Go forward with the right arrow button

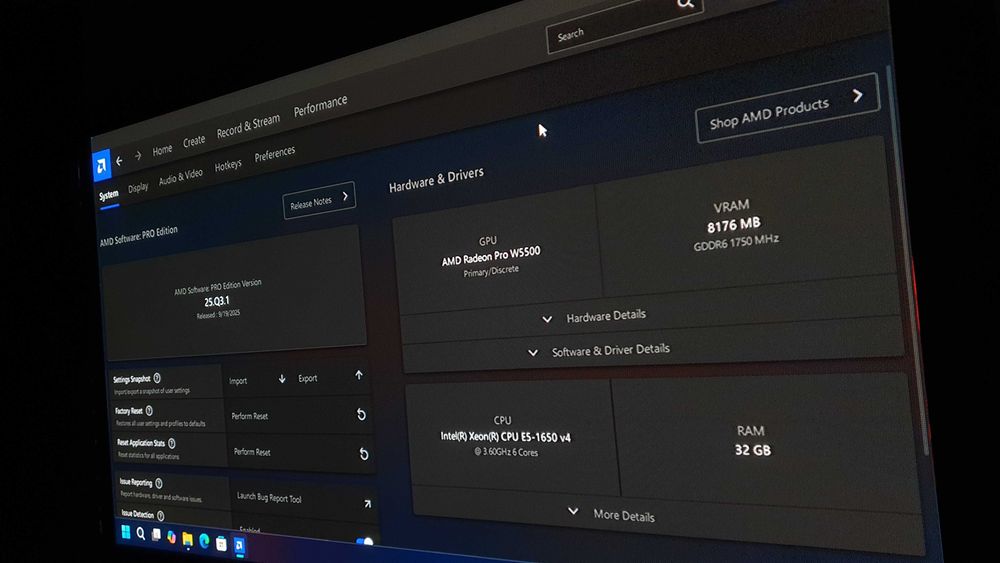pos(138,156)
